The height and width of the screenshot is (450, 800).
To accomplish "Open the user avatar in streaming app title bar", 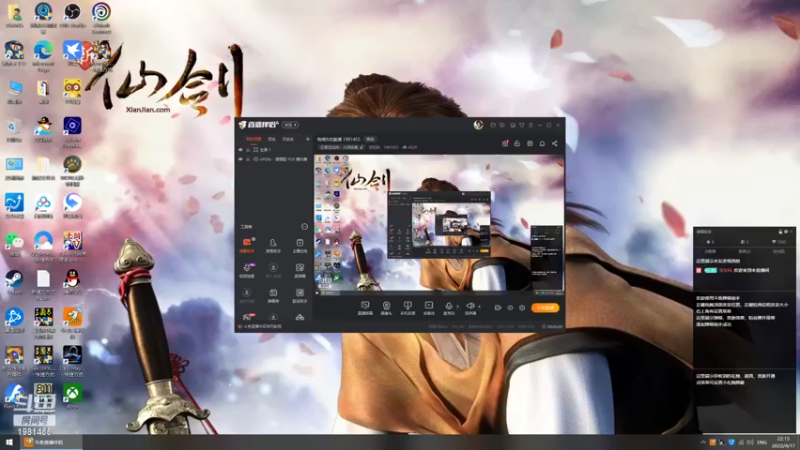I will [478, 125].
